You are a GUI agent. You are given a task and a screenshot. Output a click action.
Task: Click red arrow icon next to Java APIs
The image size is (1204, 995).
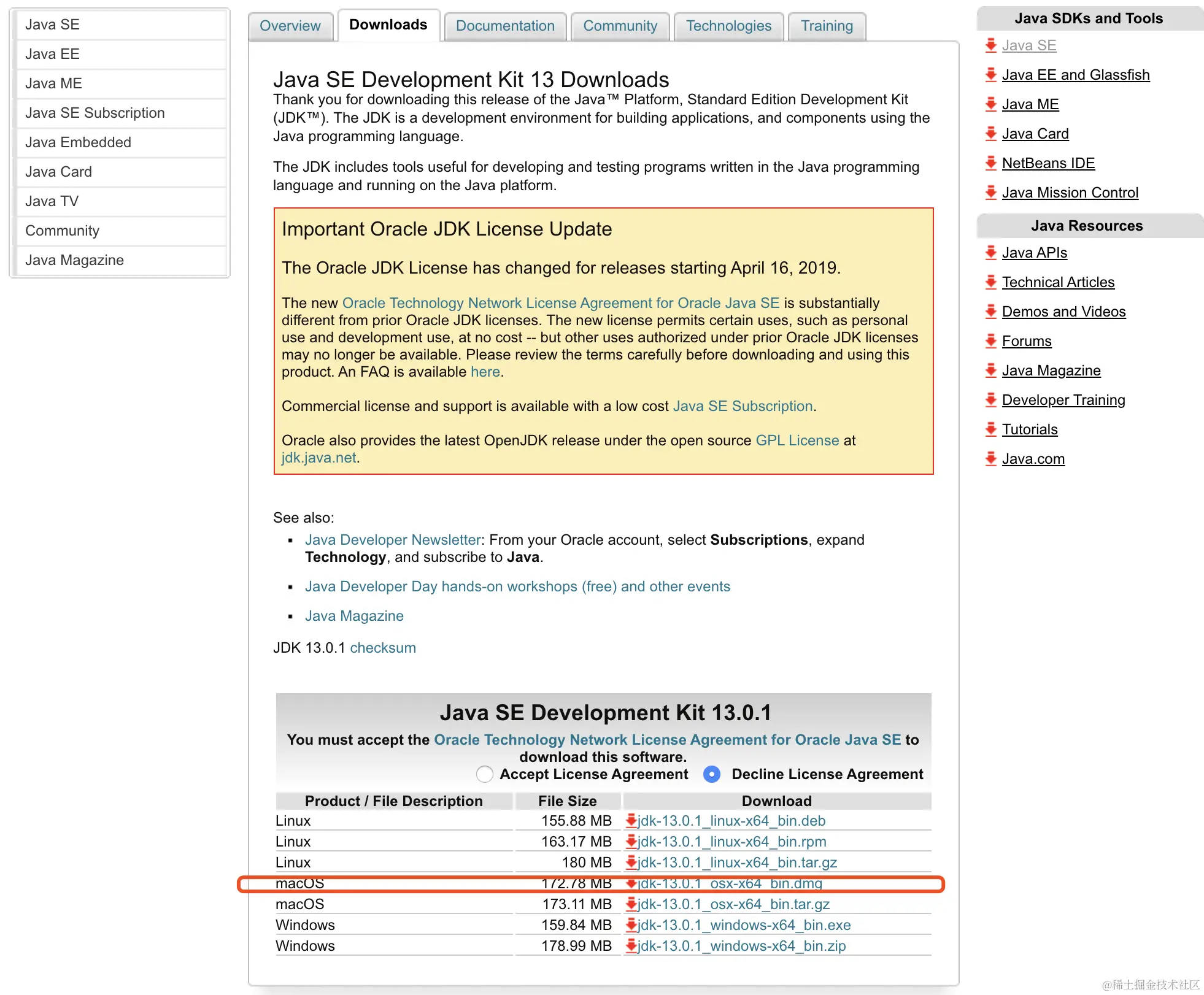(990, 253)
